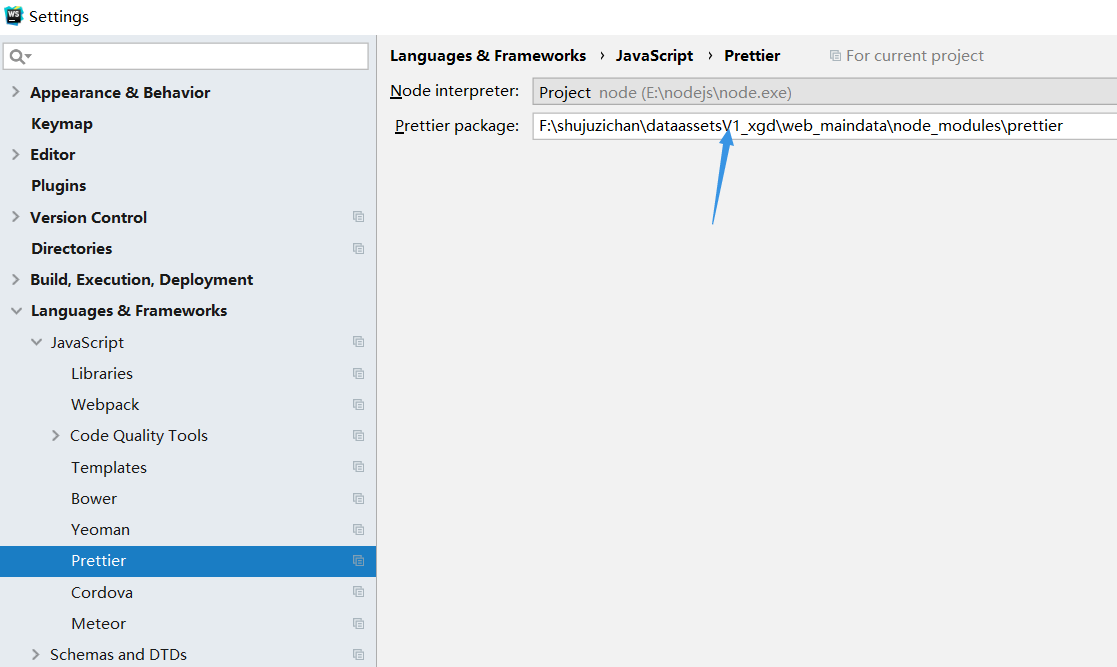Click the project-level icon beside Webpack
The width and height of the screenshot is (1117, 667).
click(x=358, y=404)
